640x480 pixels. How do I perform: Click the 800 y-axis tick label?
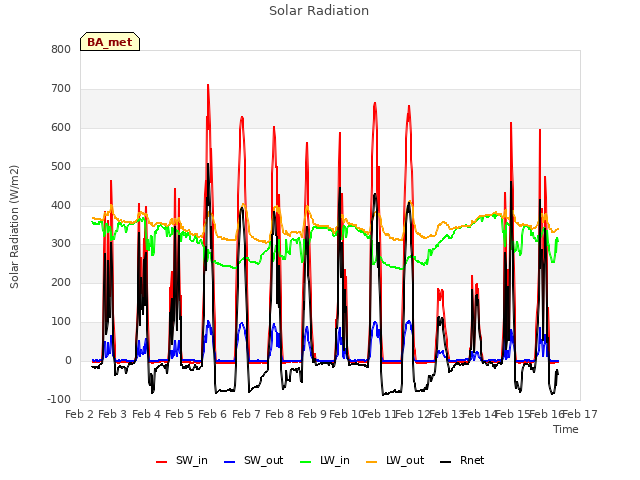coord(61,49)
